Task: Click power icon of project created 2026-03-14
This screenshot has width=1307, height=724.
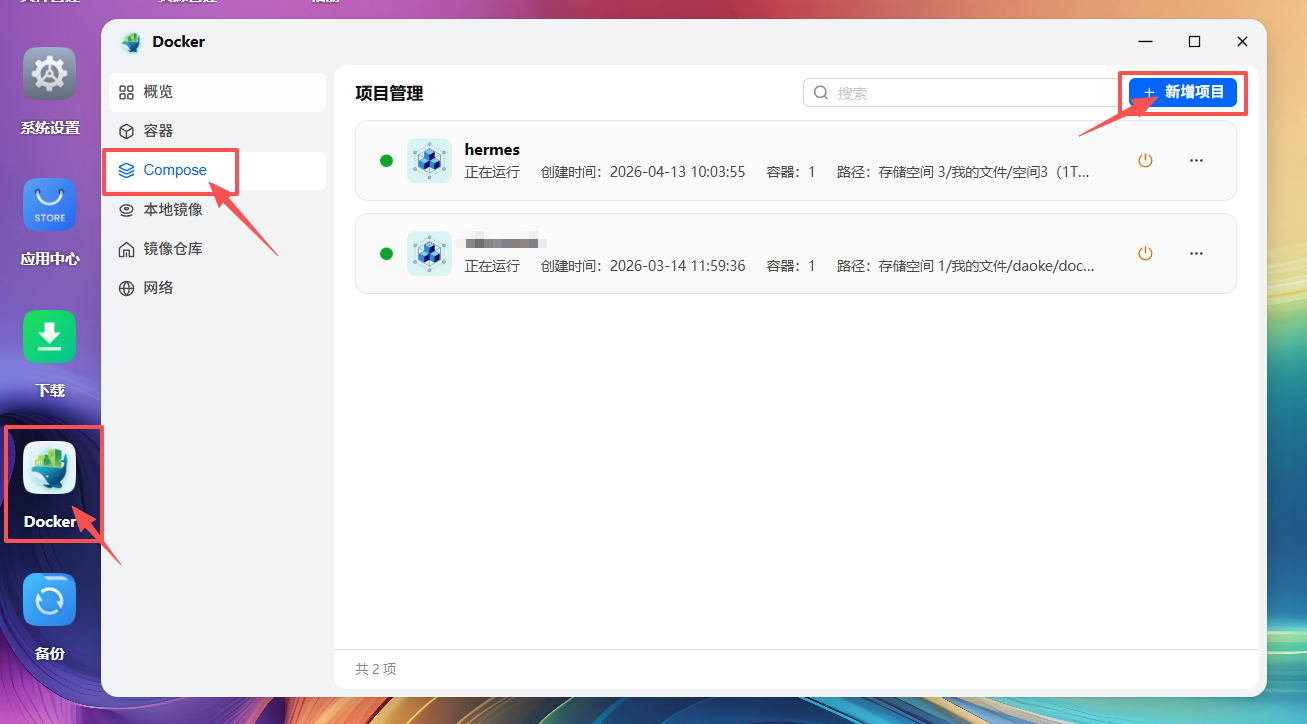Action: pyautogui.click(x=1146, y=253)
